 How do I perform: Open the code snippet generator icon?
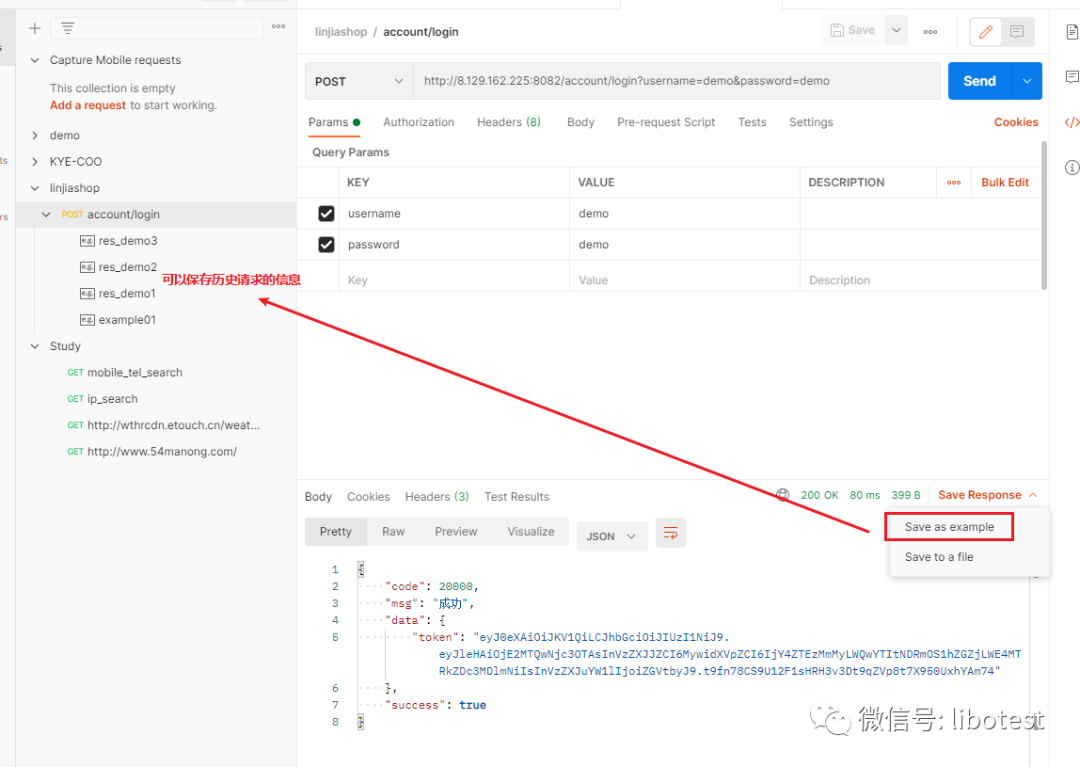pyautogui.click(x=1072, y=122)
